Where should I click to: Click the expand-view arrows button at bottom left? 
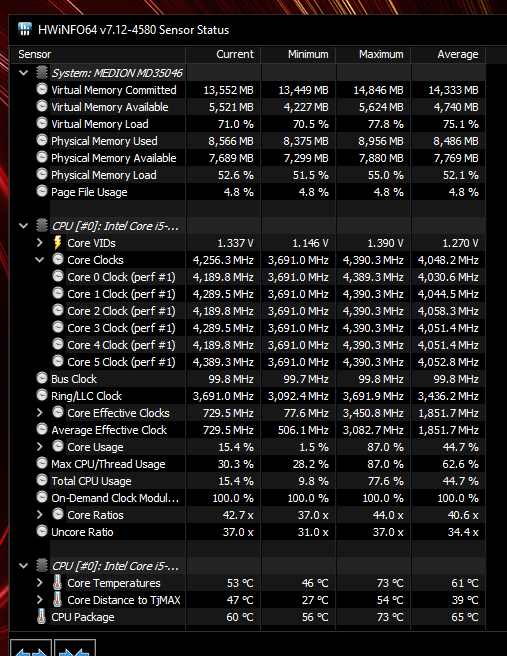point(31,648)
